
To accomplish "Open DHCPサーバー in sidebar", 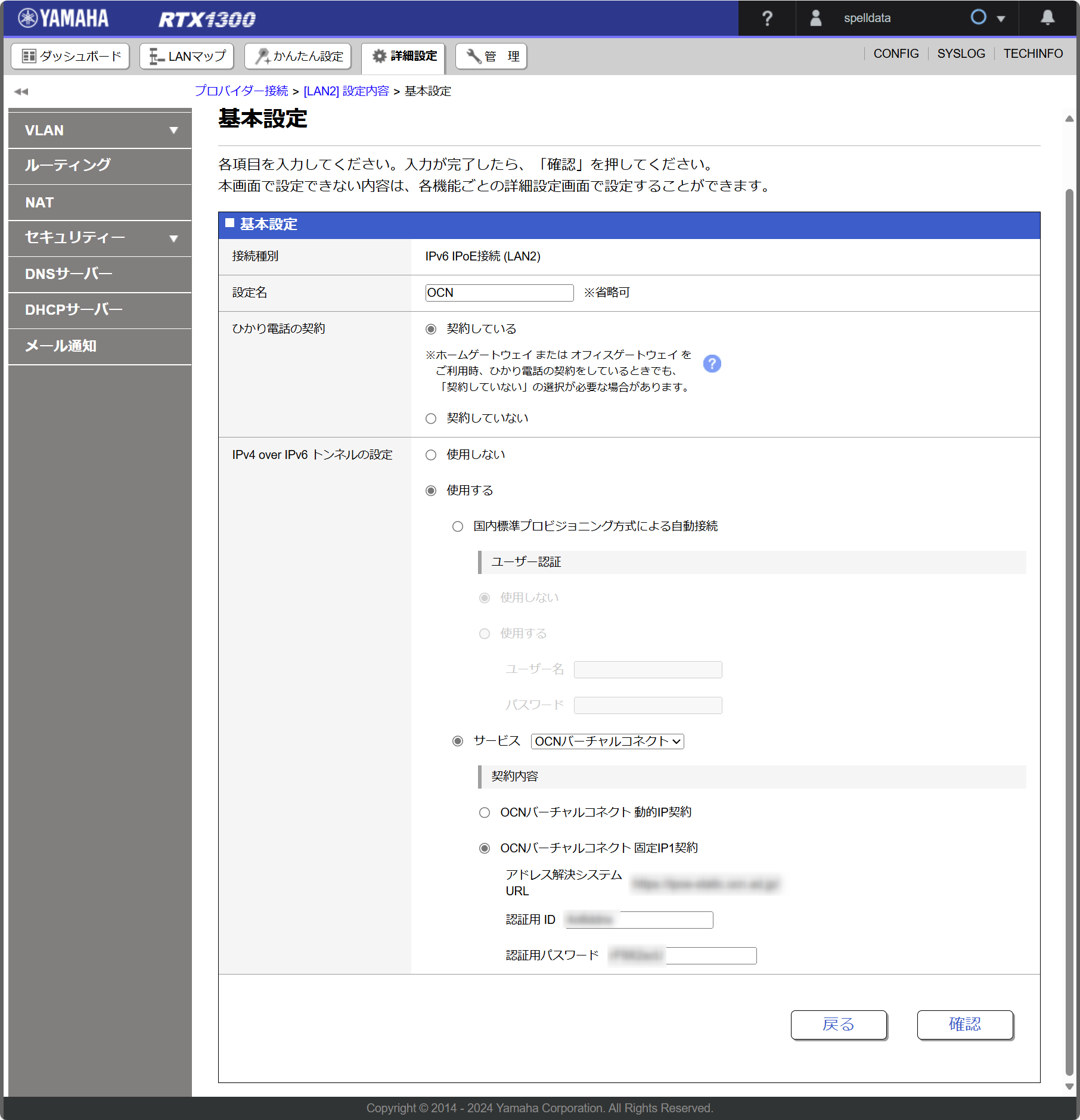I will coord(100,310).
